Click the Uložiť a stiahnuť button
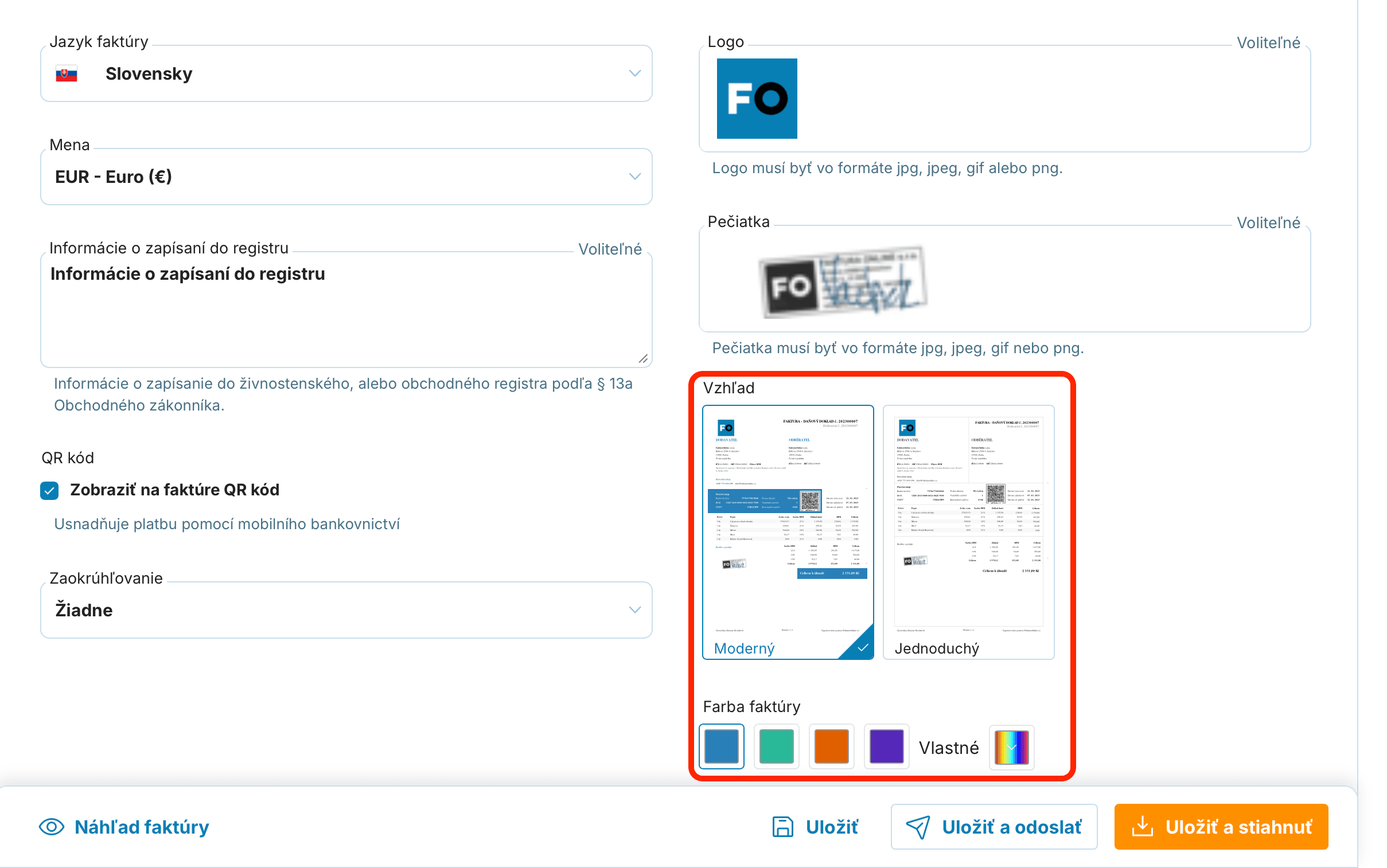Image resolution: width=1387 pixels, height=868 pixels. [1221, 827]
